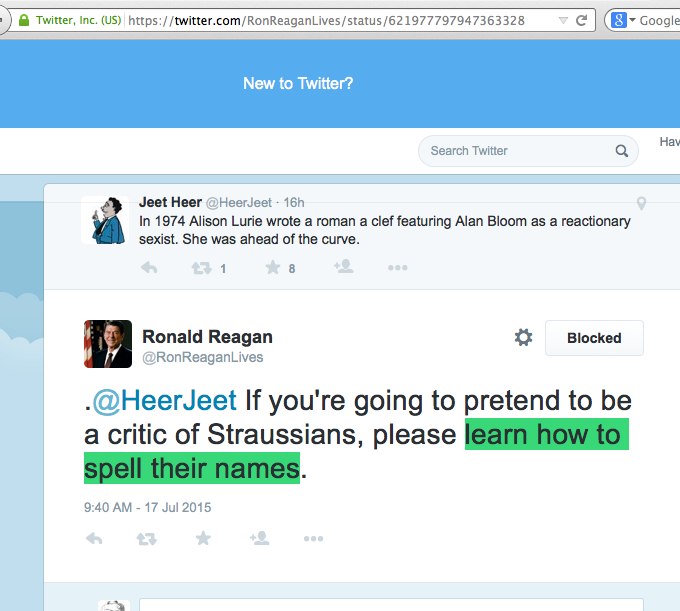Click the Blocked button
Image resolution: width=680 pixels, height=611 pixels.
594,338
